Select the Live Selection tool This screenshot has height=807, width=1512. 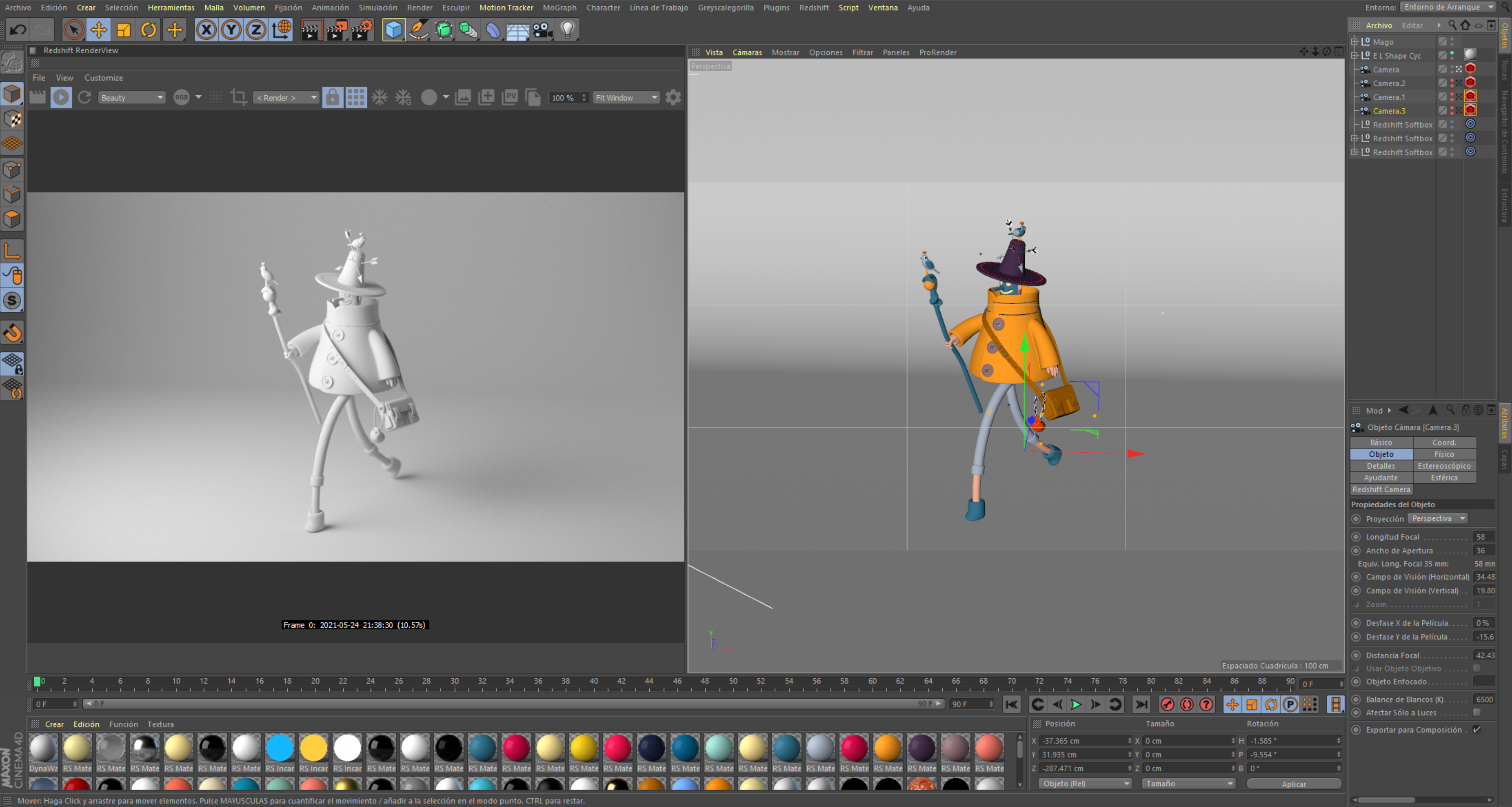[73, 30]
